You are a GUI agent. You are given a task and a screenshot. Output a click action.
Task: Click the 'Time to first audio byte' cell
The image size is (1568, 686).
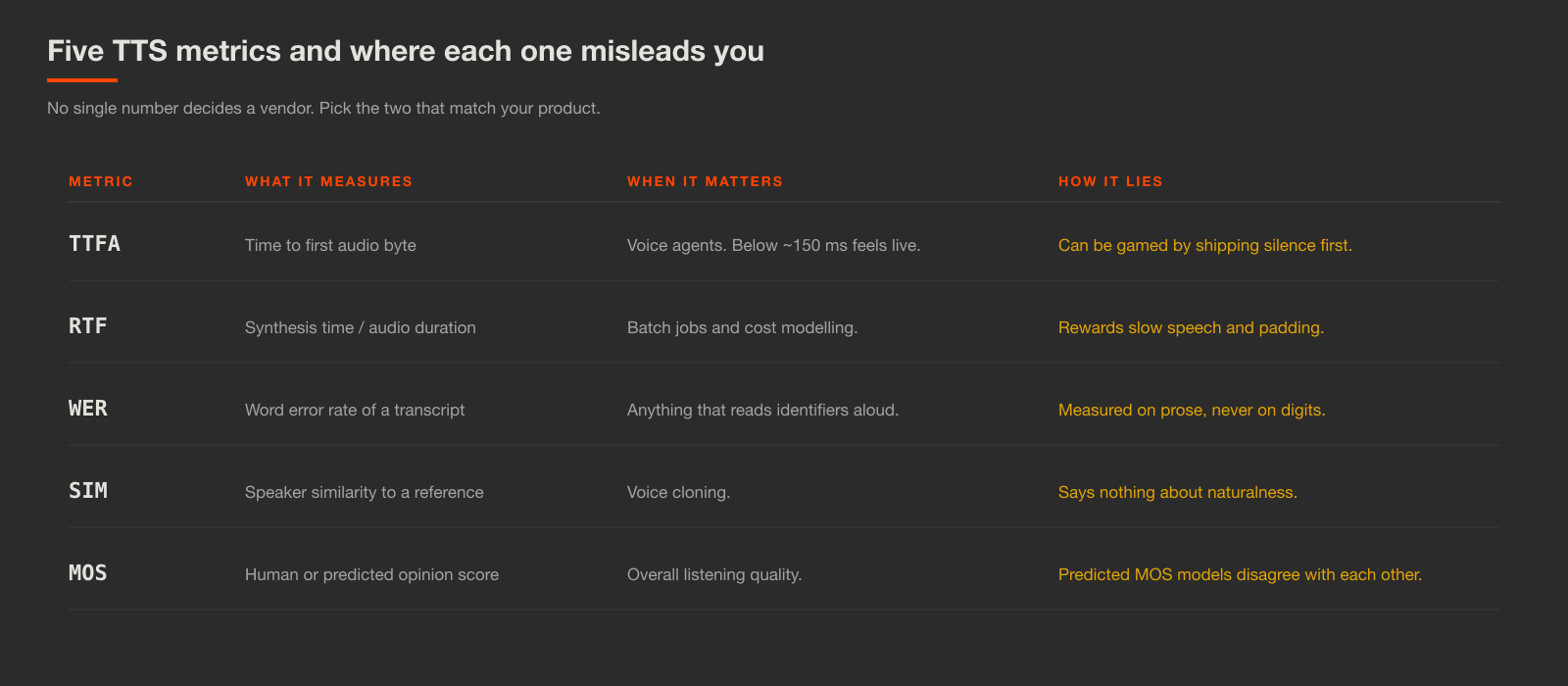coord(330,245)
